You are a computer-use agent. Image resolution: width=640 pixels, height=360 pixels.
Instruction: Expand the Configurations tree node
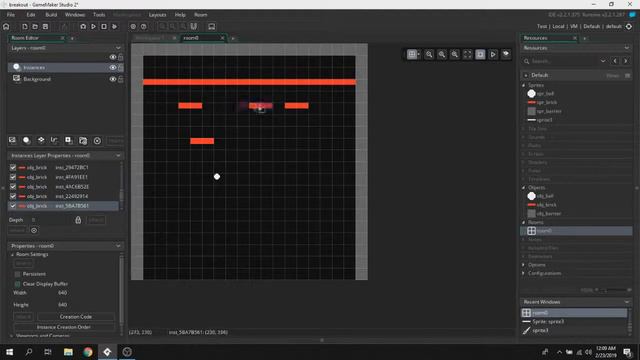point(524,273)
